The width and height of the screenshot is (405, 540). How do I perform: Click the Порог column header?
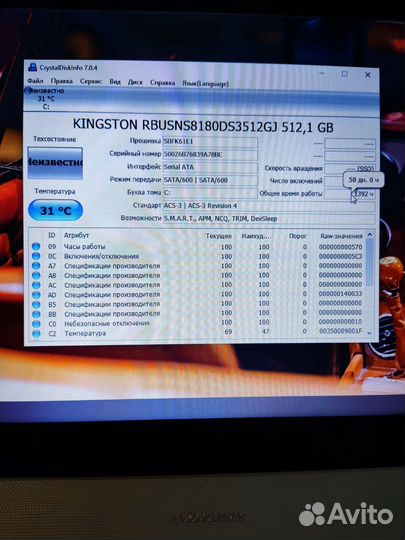click(298, 236)
